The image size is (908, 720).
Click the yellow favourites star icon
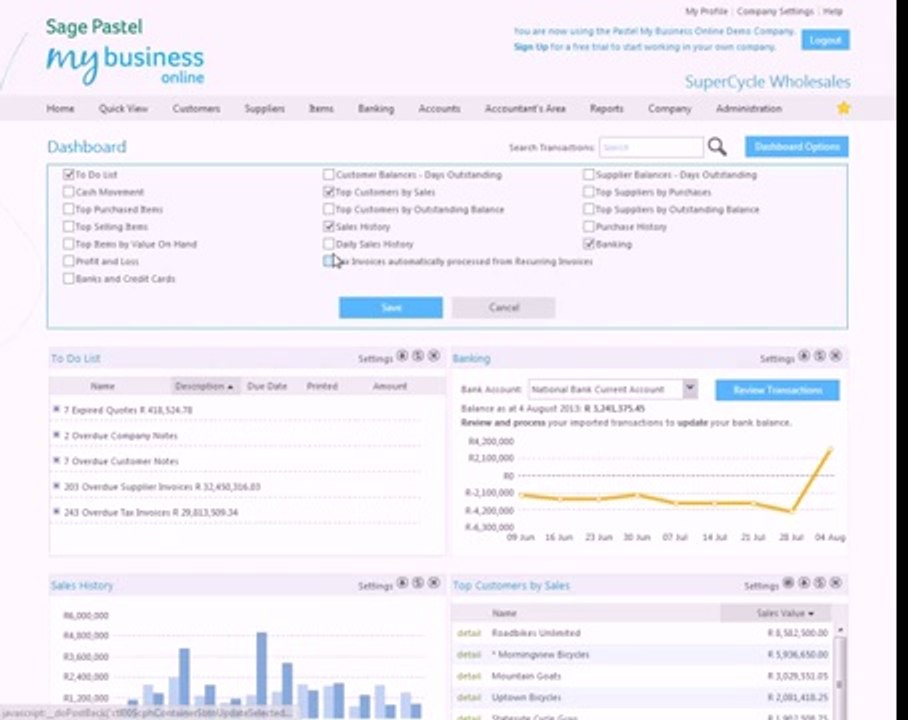[844, 108]
